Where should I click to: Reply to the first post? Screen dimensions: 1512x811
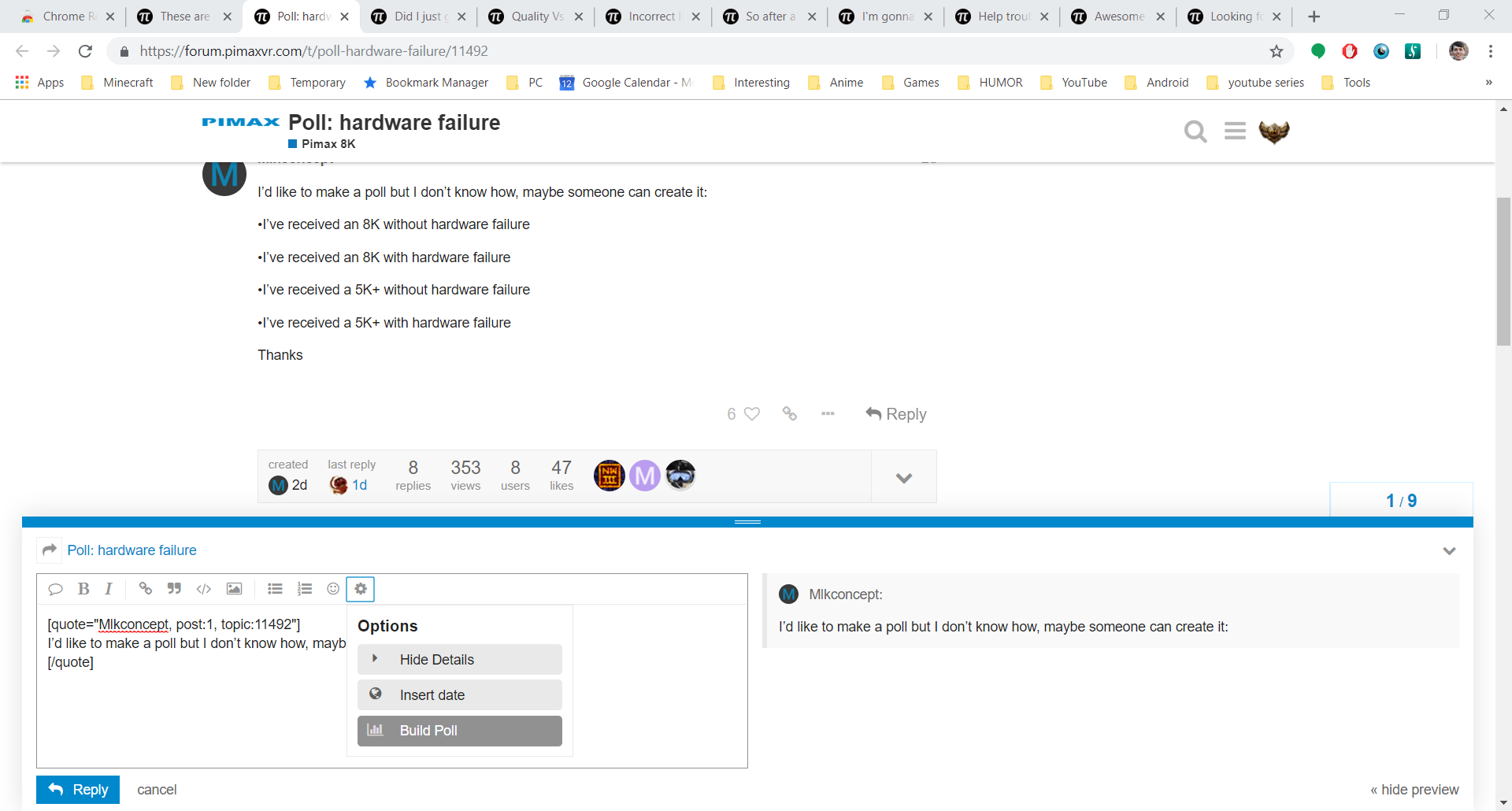896,414
